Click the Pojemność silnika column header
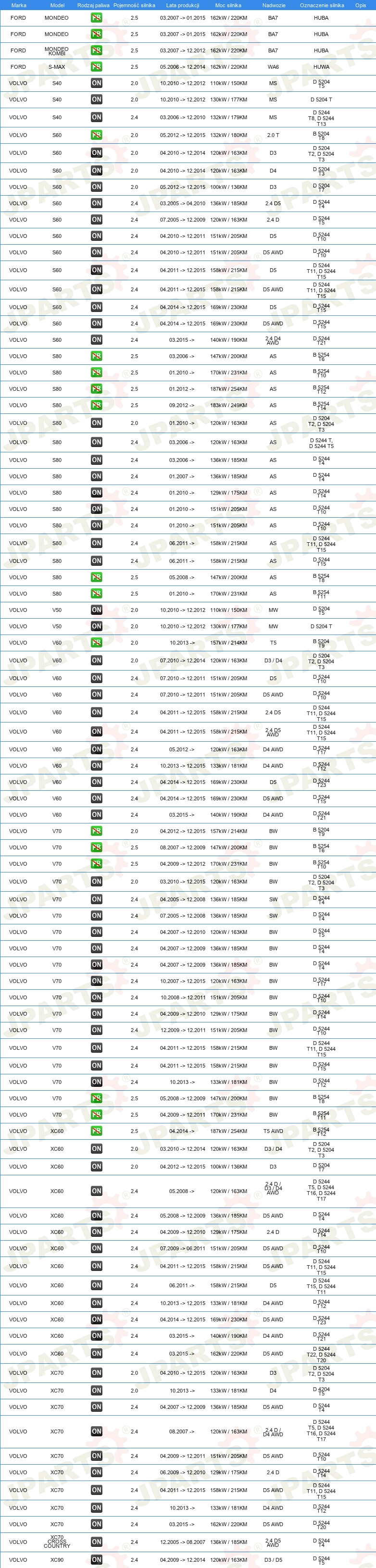Viewport: 376px width, 1568px height. coord(134,5)
